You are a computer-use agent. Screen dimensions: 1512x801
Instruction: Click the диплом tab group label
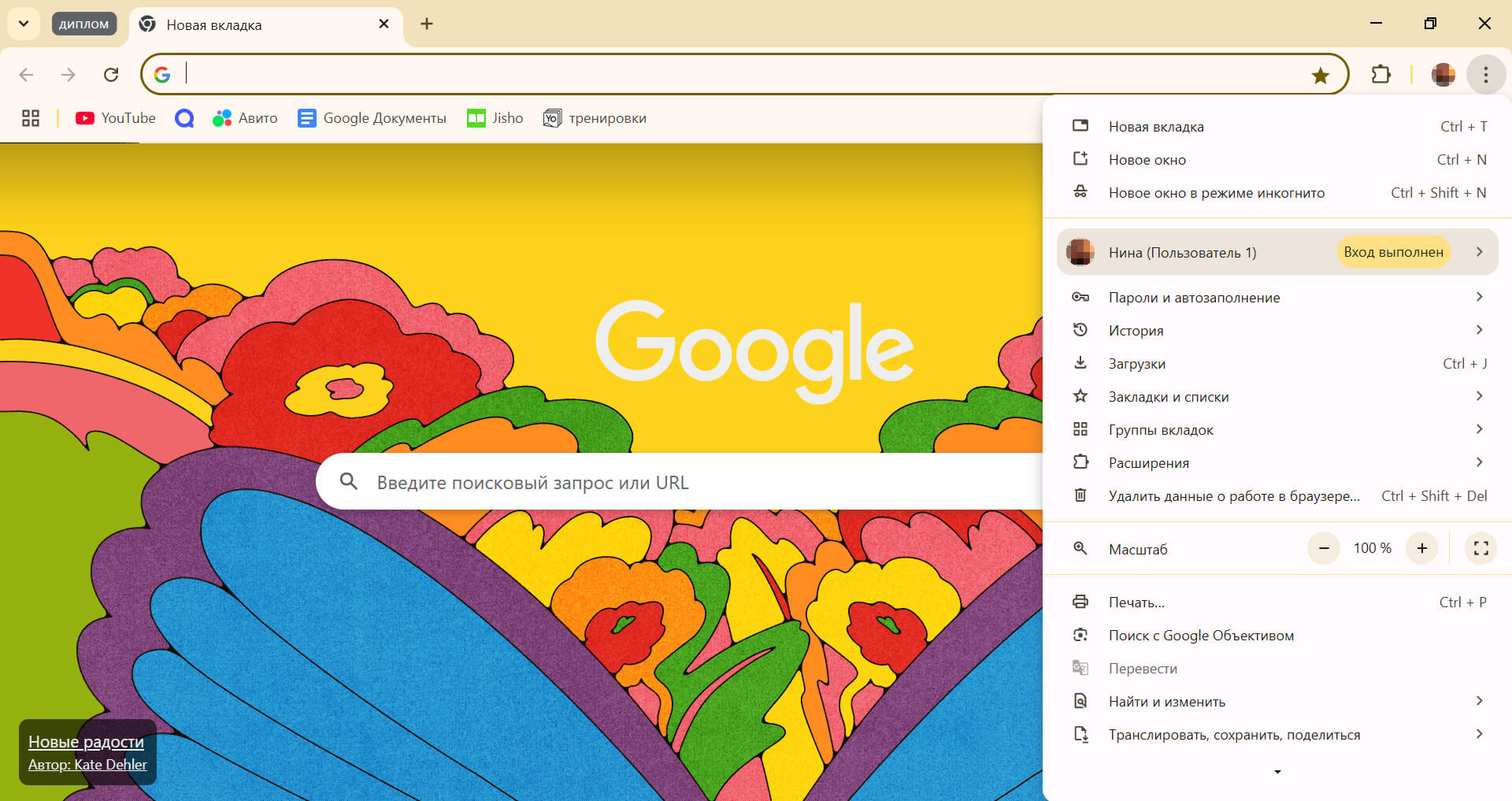(84, 24)
